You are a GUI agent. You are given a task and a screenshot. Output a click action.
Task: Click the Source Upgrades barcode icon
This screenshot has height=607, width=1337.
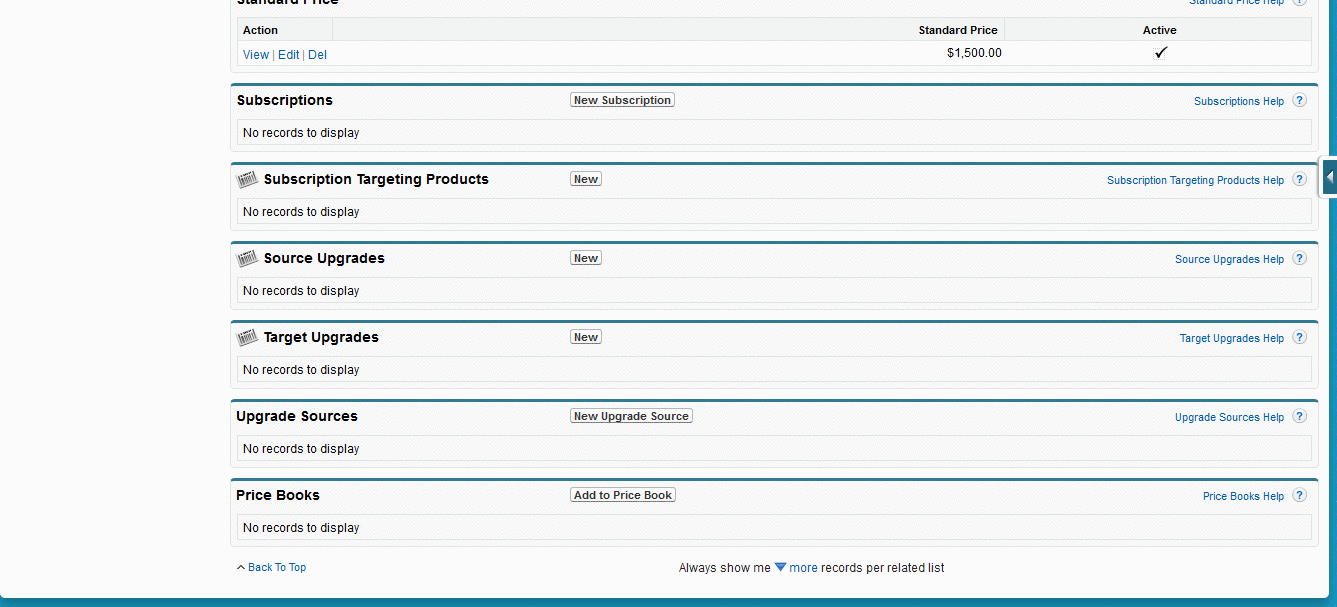(247, 259)
